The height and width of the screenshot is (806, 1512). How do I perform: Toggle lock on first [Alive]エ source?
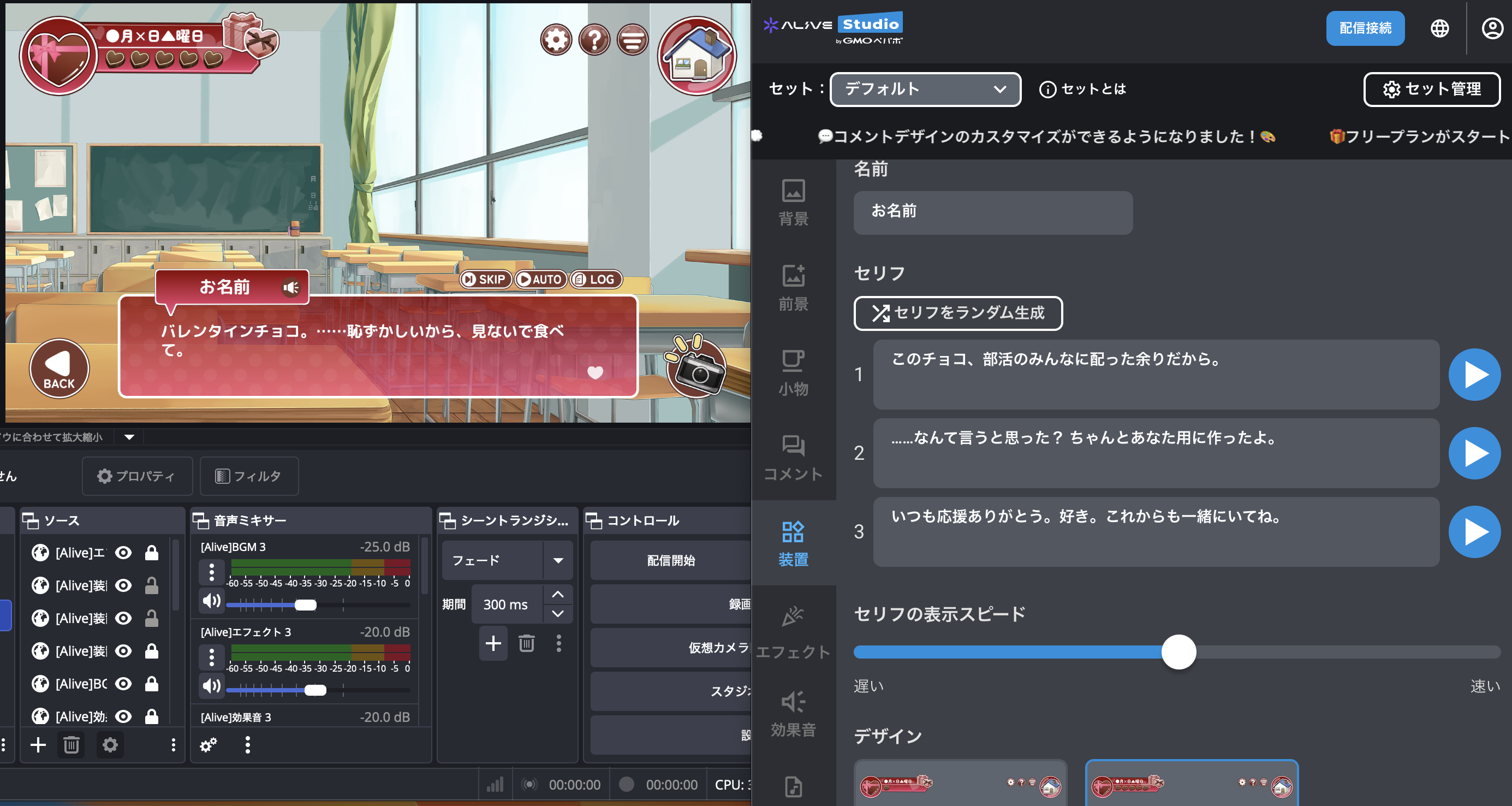pyautogui.click(x=151, y=553)
